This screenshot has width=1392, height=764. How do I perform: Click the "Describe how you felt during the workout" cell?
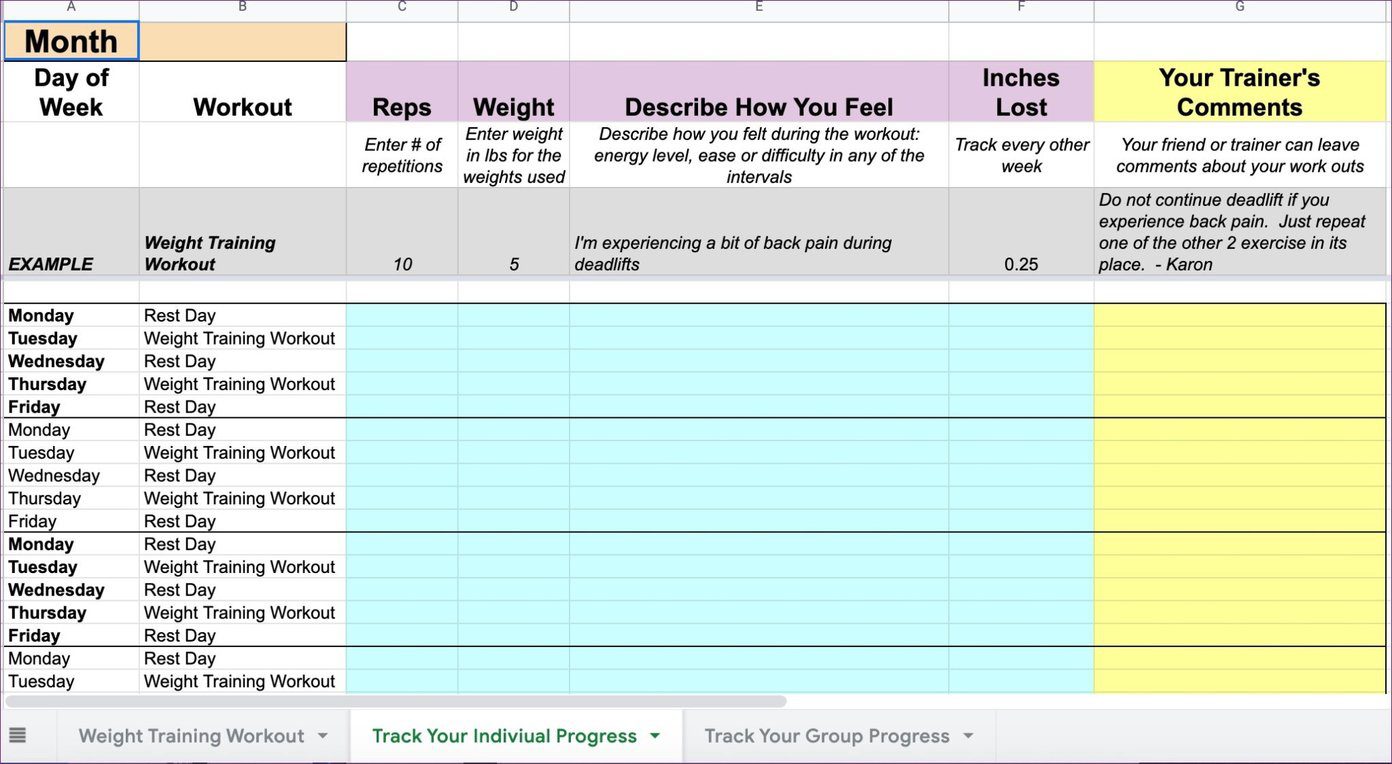pyautogui.click(x=759, y=155)
